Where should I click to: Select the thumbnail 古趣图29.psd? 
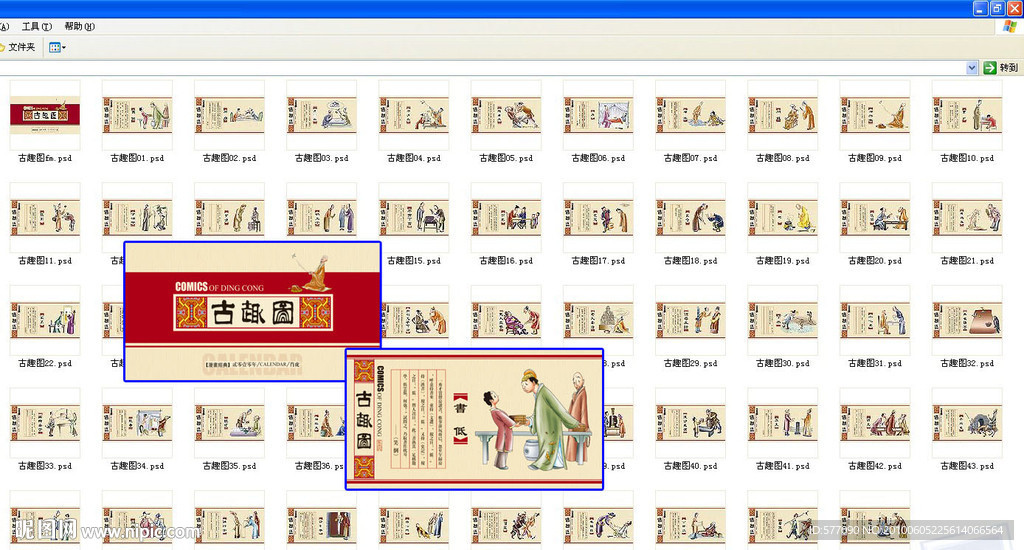(690, 320)
